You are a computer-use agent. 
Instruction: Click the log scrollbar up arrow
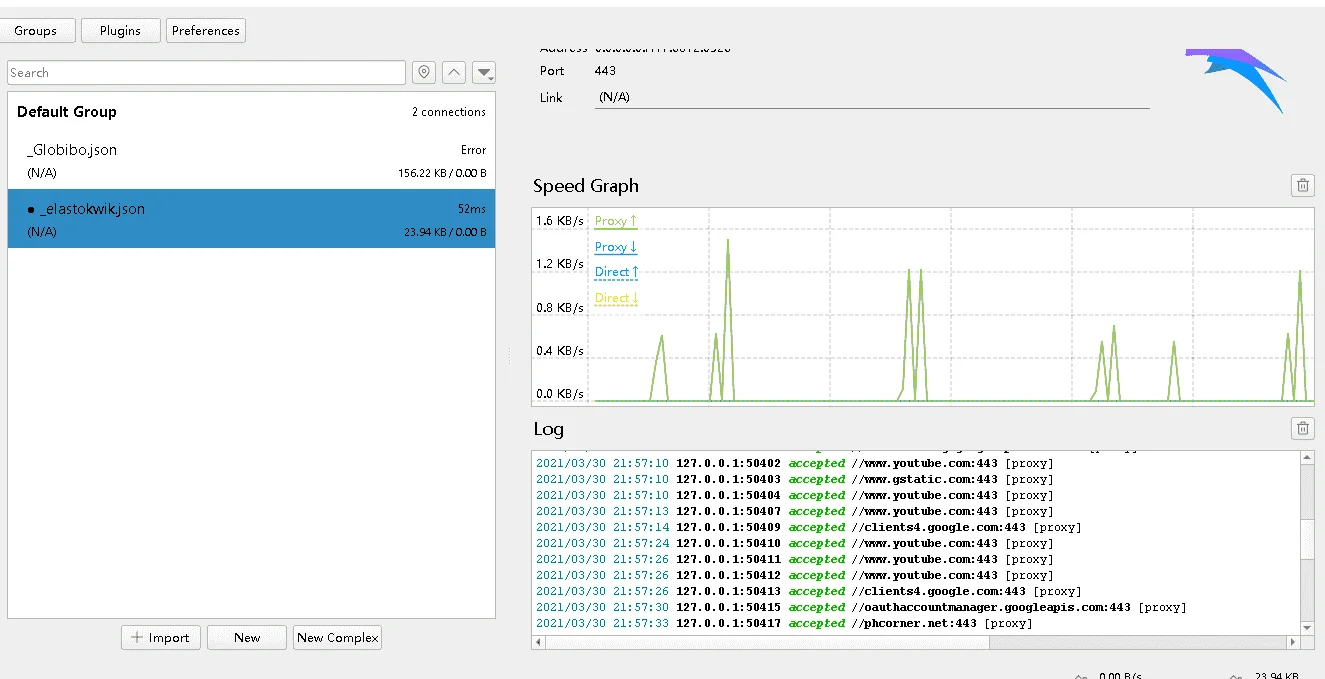click(x=1307, y=458)
